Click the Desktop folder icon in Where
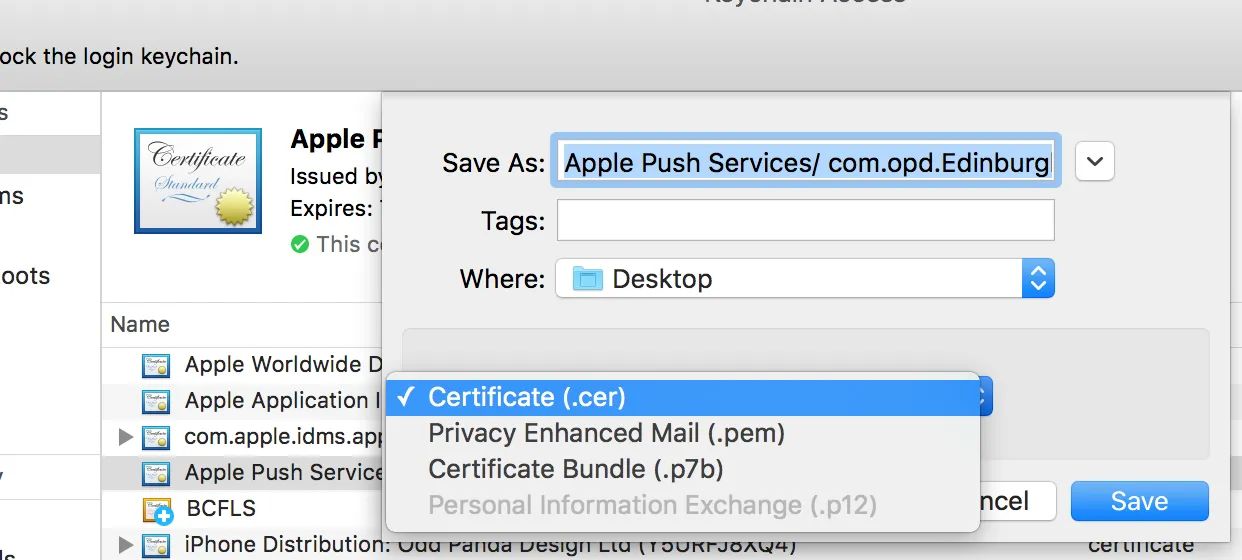 click(x=587, y=279)
